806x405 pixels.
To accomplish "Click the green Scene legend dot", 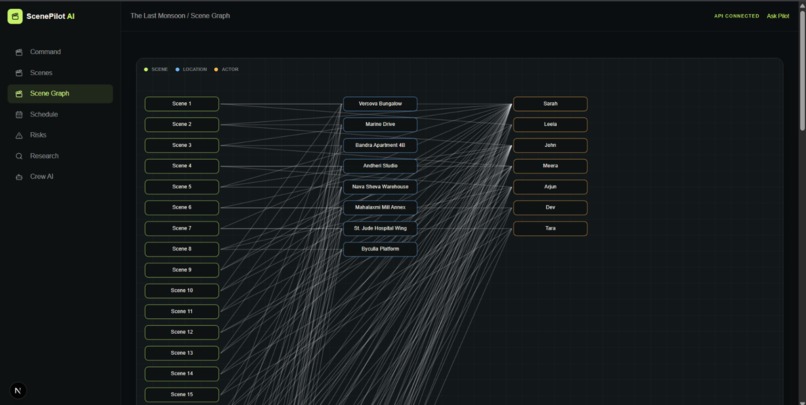I will 146,69.
